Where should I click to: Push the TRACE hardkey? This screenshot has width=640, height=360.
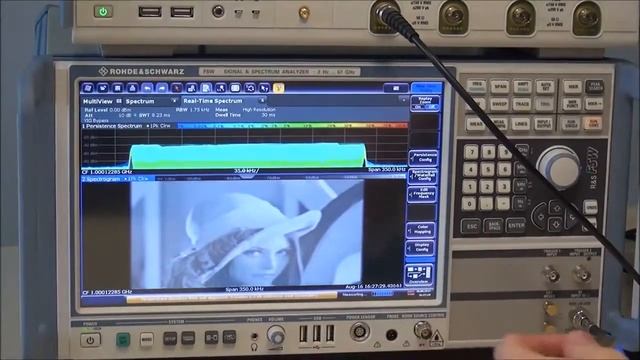coord(522,104)
